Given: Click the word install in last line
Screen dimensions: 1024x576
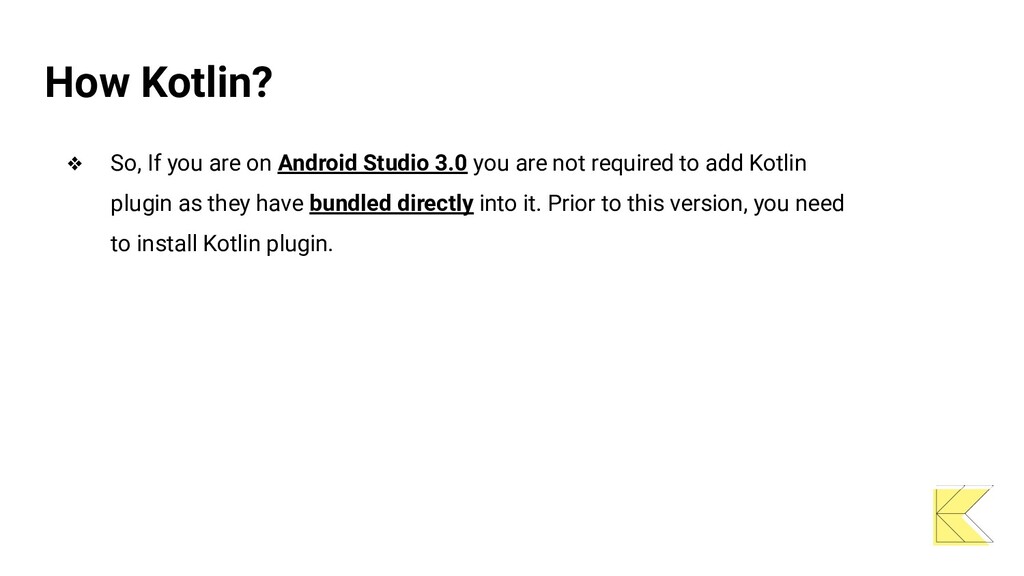Looking at the screenshot, I should coord(167,244).
